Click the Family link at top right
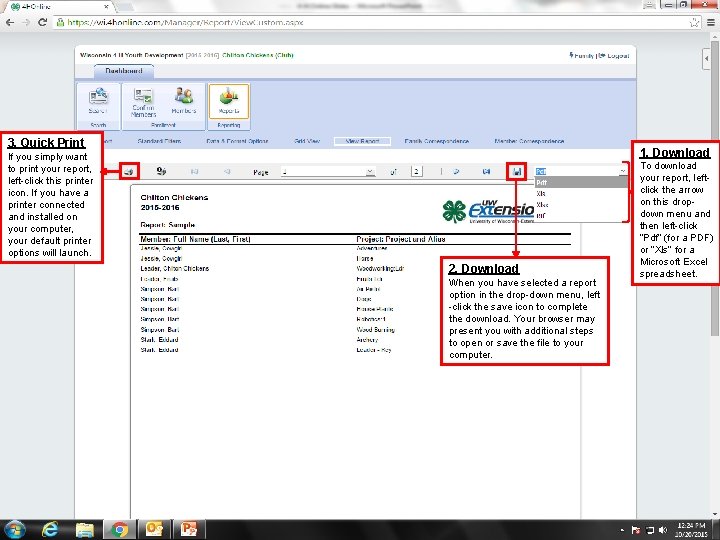This screenshot has width=720, height=540. click(x=582, y=56)
